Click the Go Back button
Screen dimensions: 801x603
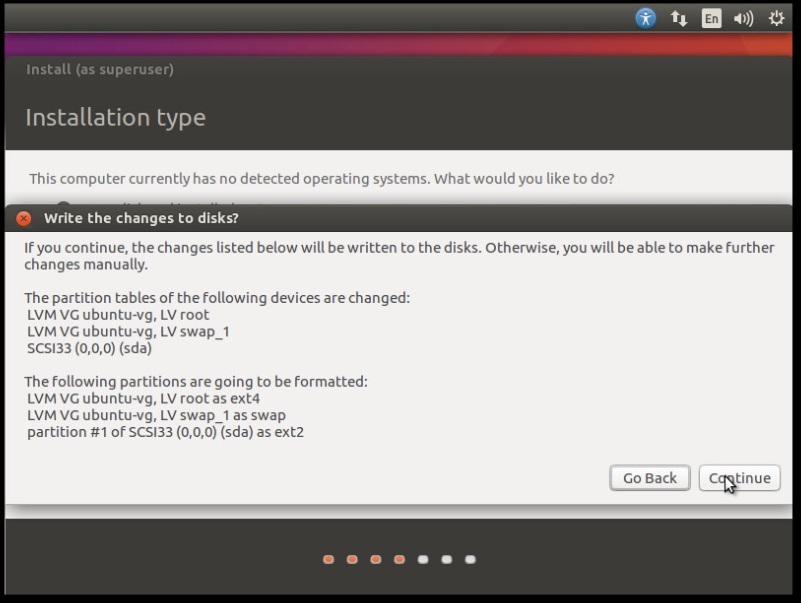click(650, 478)
